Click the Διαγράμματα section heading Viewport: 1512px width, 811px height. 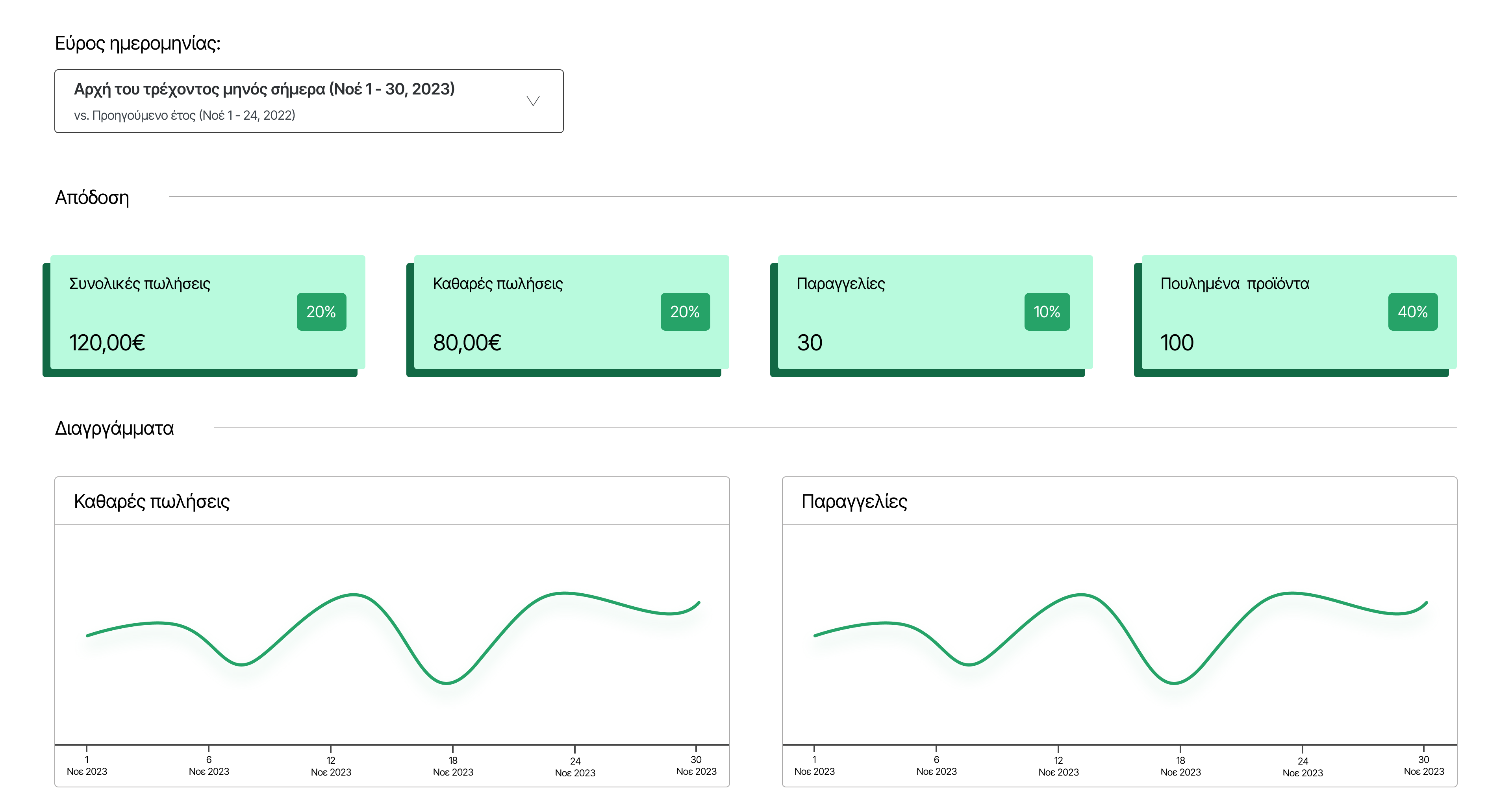click(x=115, y=428)
